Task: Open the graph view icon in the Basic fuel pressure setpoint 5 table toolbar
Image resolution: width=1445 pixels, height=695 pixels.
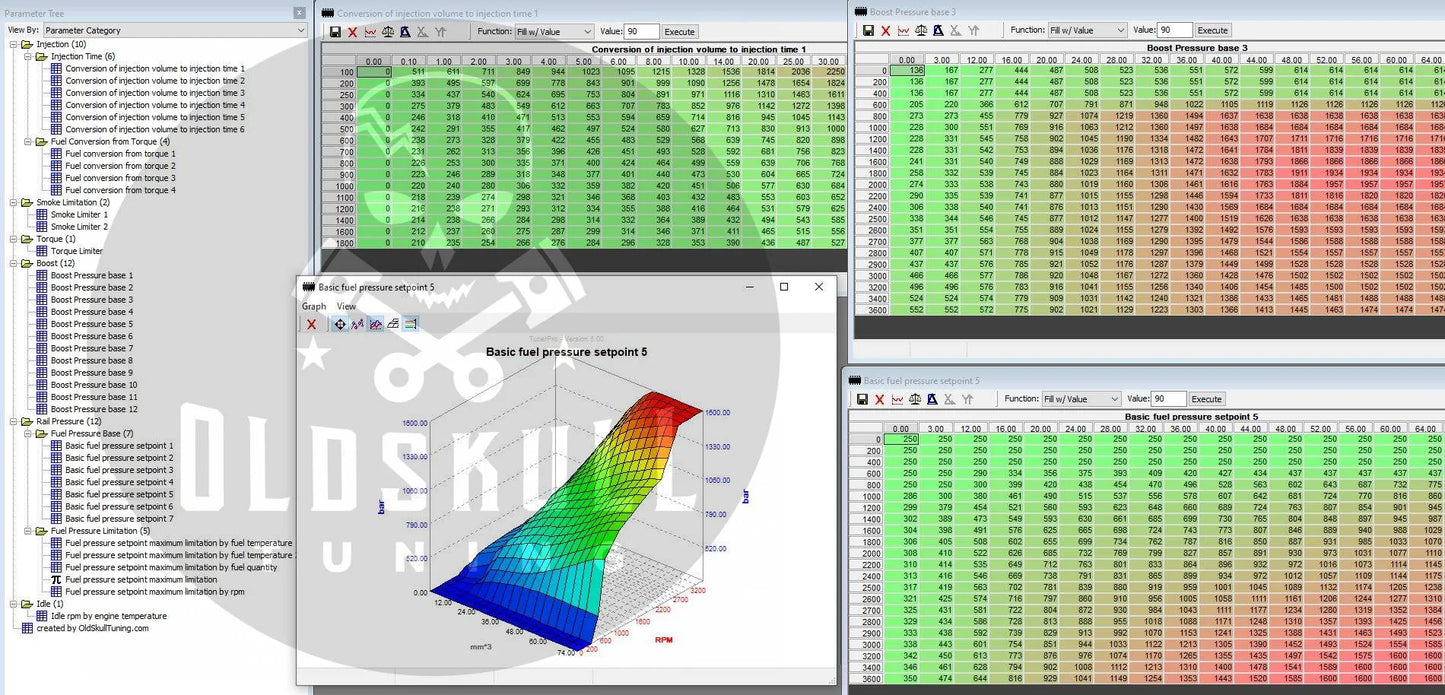Action: (x=897, y=399)
